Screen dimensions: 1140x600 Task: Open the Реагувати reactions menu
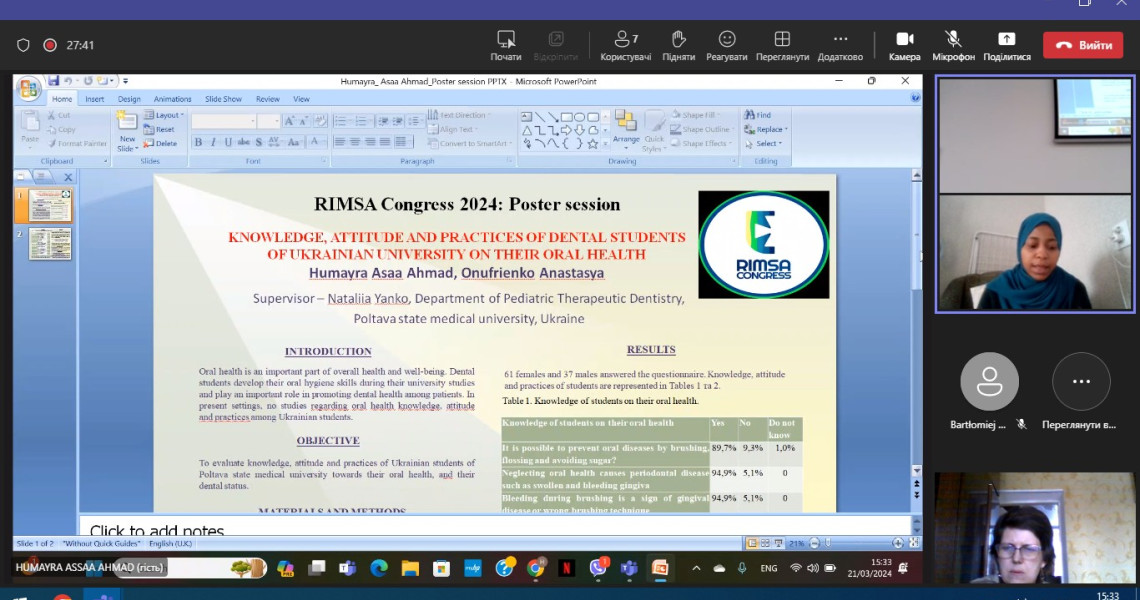726,45
